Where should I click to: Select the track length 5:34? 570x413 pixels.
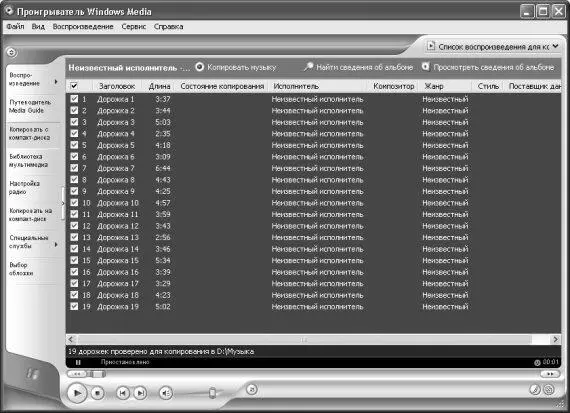(162, 260)
